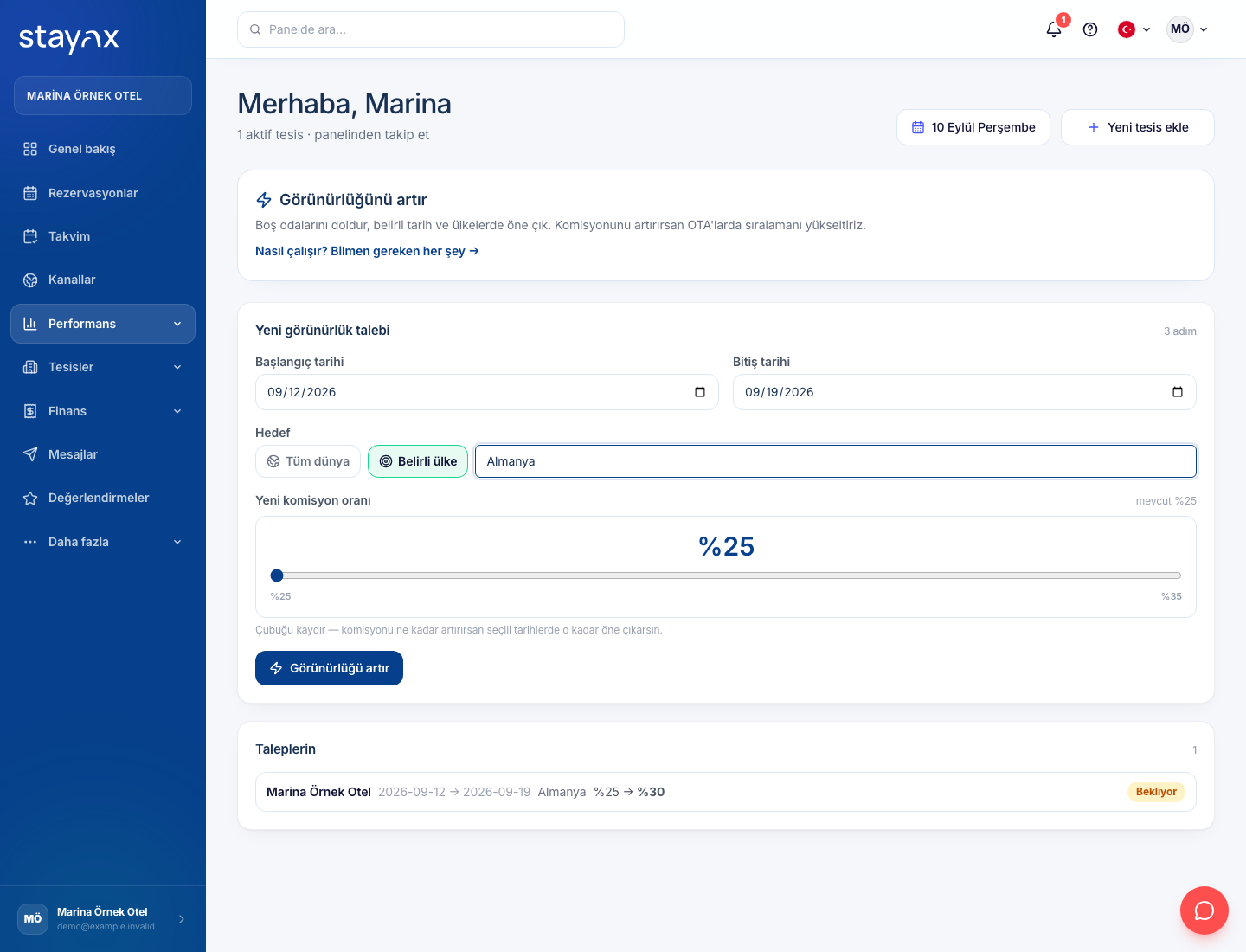Open the notifications bell
1246x952 pixels.
click(x=1054, y=29)
